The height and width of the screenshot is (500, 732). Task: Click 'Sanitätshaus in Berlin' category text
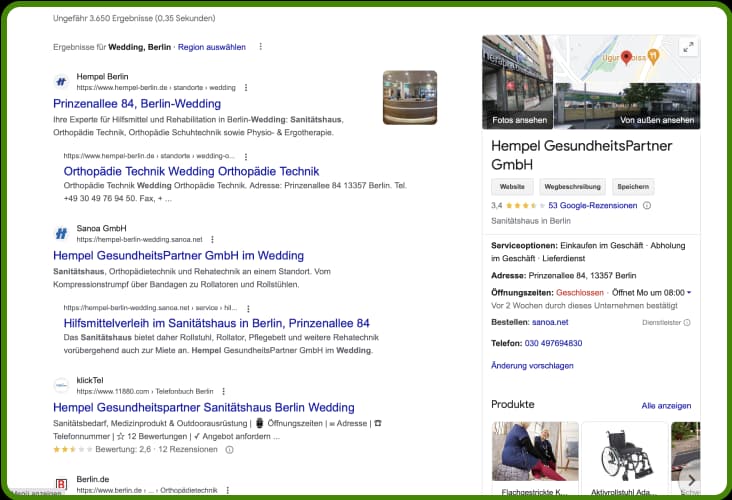(x=531, y=221)
